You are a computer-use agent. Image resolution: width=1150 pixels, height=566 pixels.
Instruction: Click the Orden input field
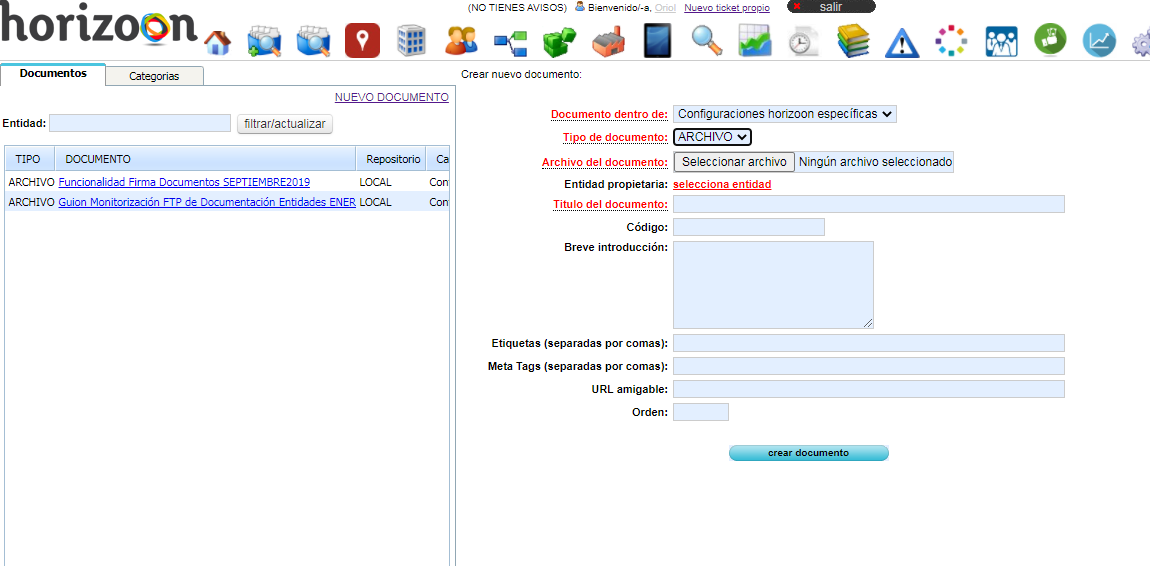coord(700,412)
